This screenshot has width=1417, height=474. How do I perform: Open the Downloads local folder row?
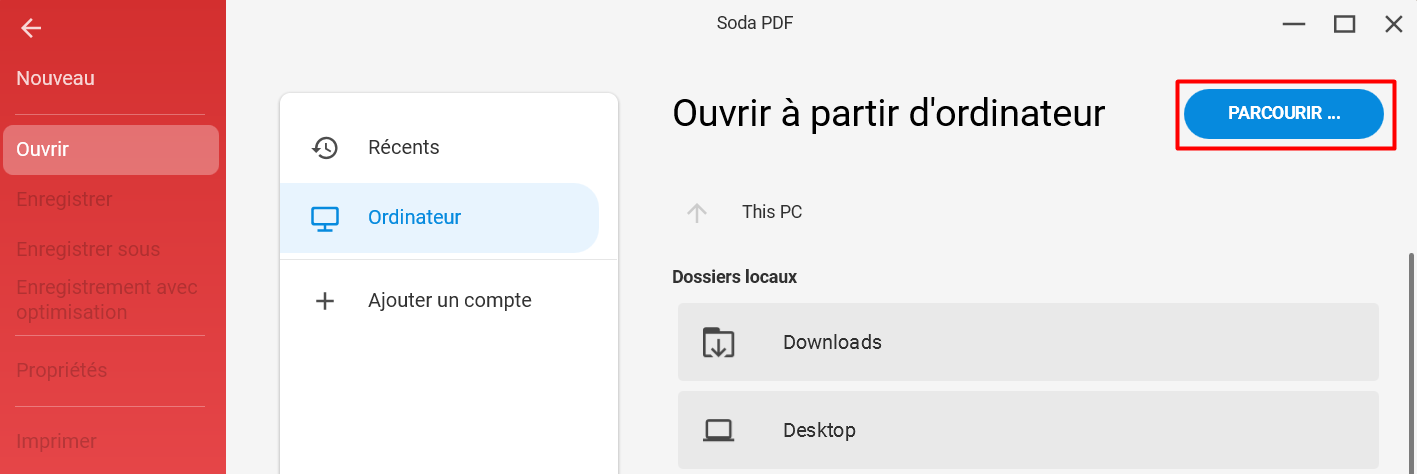pyautogui.click(x=1028, y=342)
